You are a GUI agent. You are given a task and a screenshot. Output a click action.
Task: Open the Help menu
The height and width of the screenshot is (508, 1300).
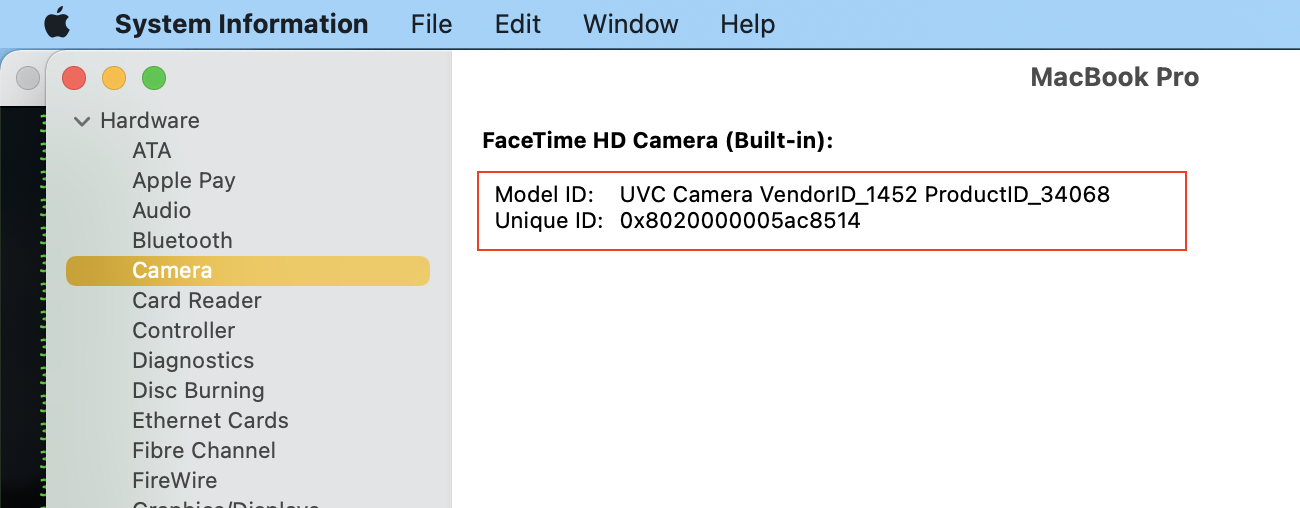tap(747, 24)
